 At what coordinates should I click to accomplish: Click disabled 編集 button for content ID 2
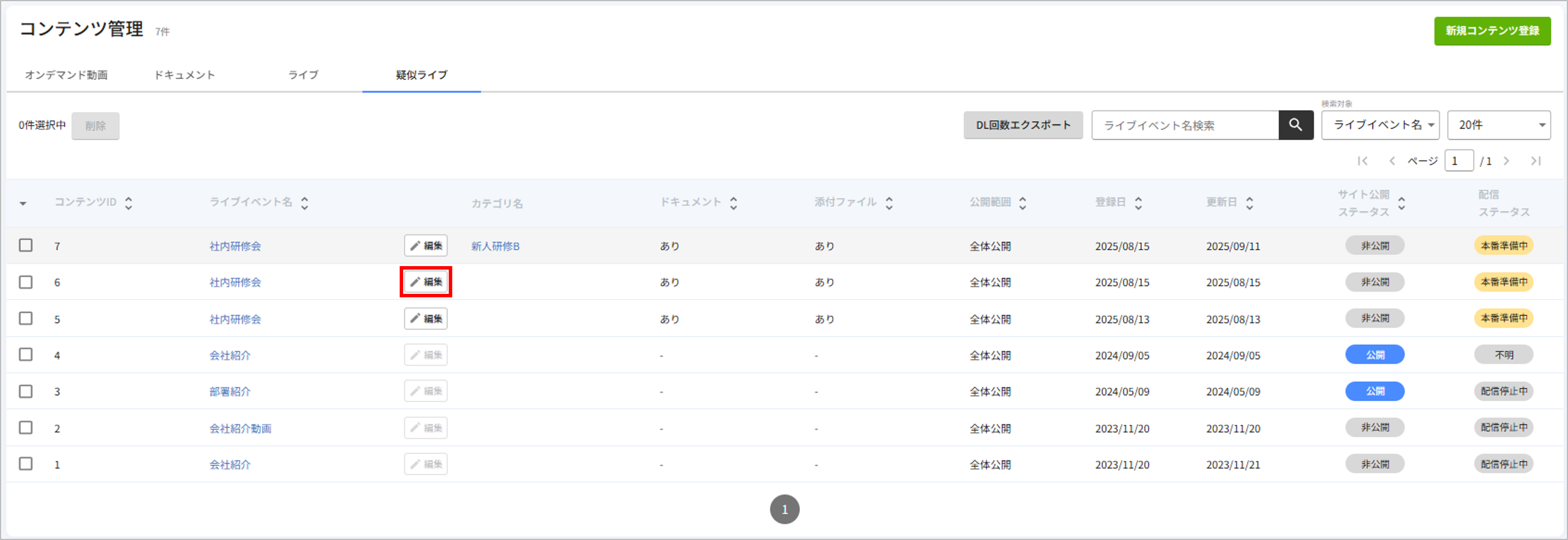[426, 428]
